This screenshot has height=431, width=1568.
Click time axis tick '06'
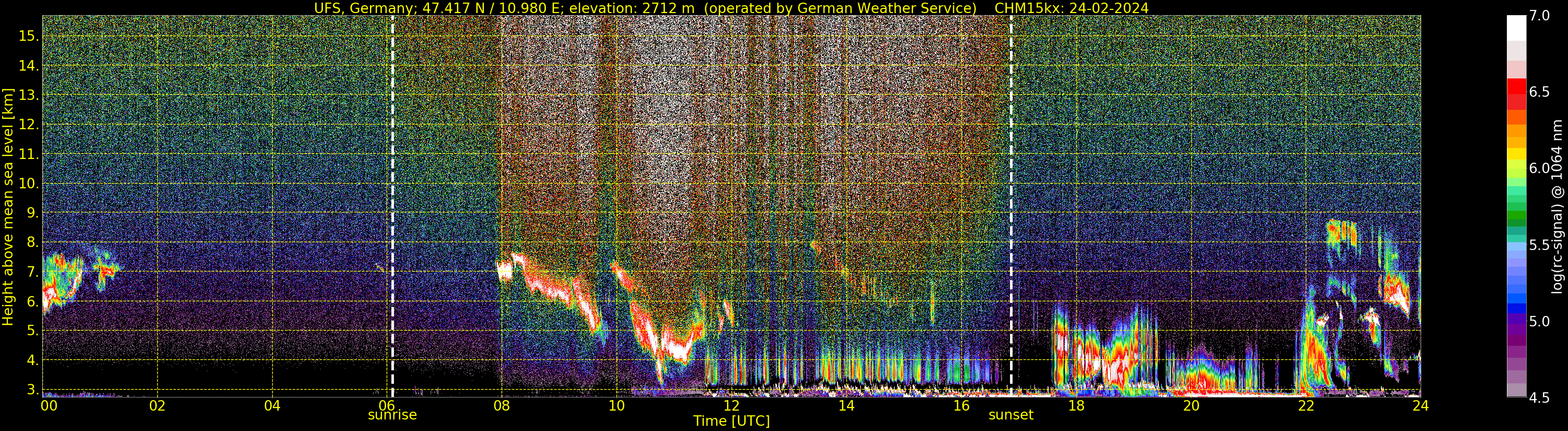pos(387,405)
